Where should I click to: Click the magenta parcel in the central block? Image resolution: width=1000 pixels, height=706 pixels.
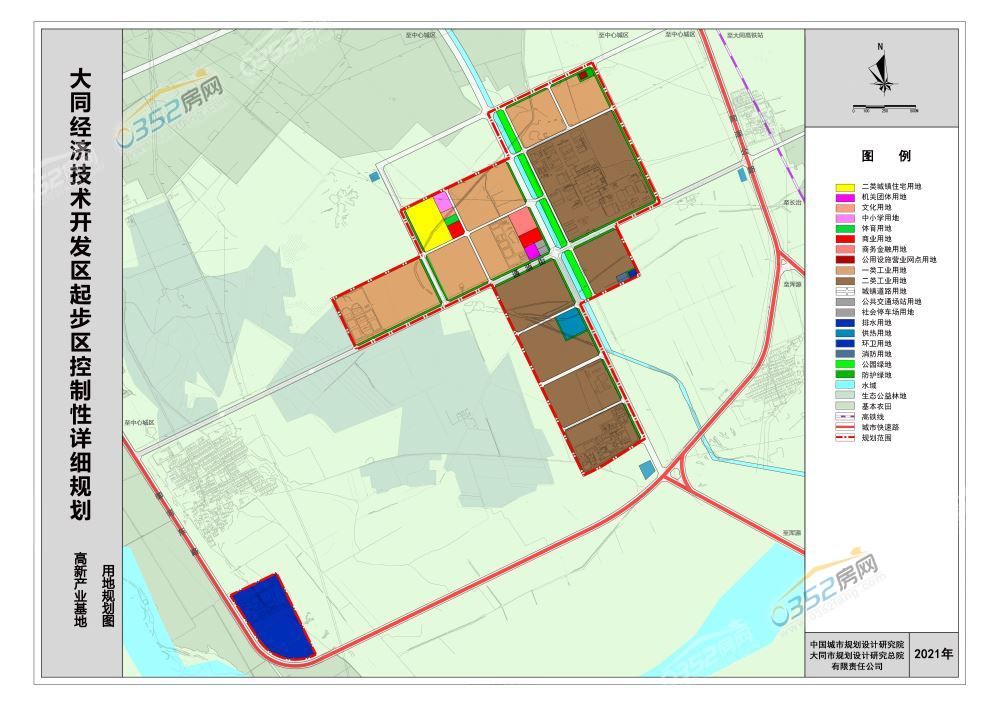[531, 250]
